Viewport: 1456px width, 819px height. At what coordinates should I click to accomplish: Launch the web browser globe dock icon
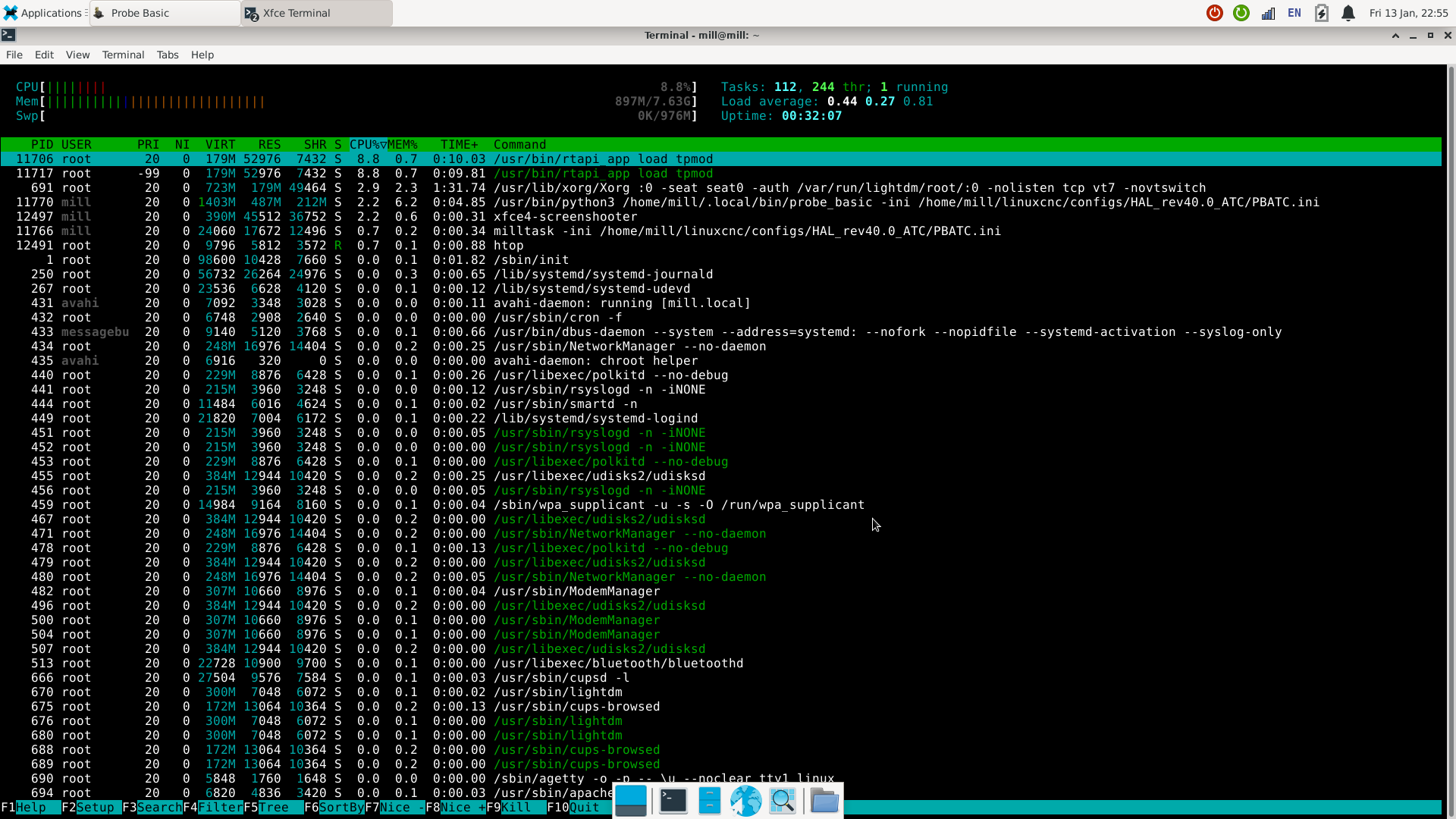point(745,800)
